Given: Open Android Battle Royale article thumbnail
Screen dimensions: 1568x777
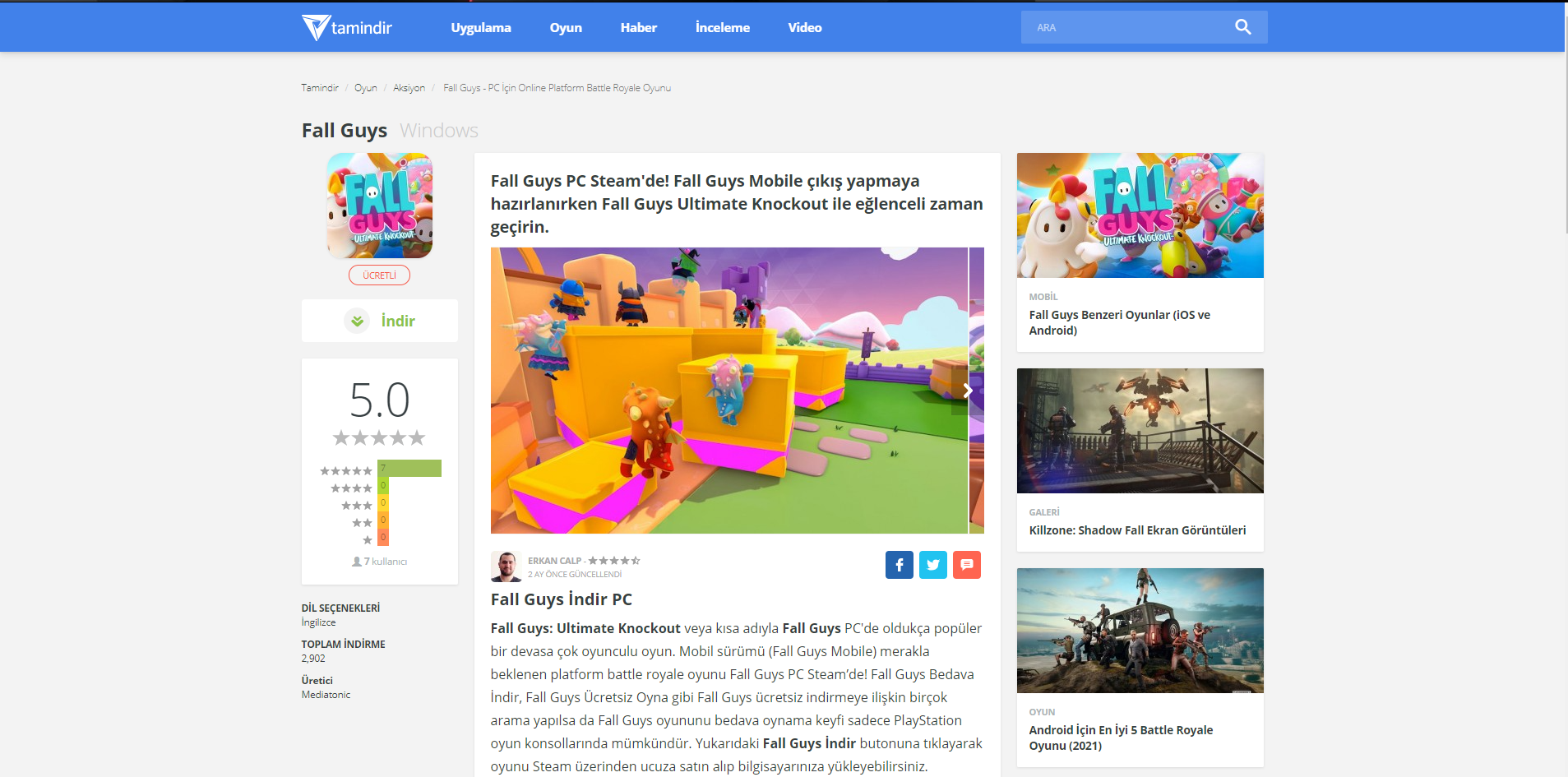Looking at the screenshot, I should pyautogui.click(x=1140, y=631).
